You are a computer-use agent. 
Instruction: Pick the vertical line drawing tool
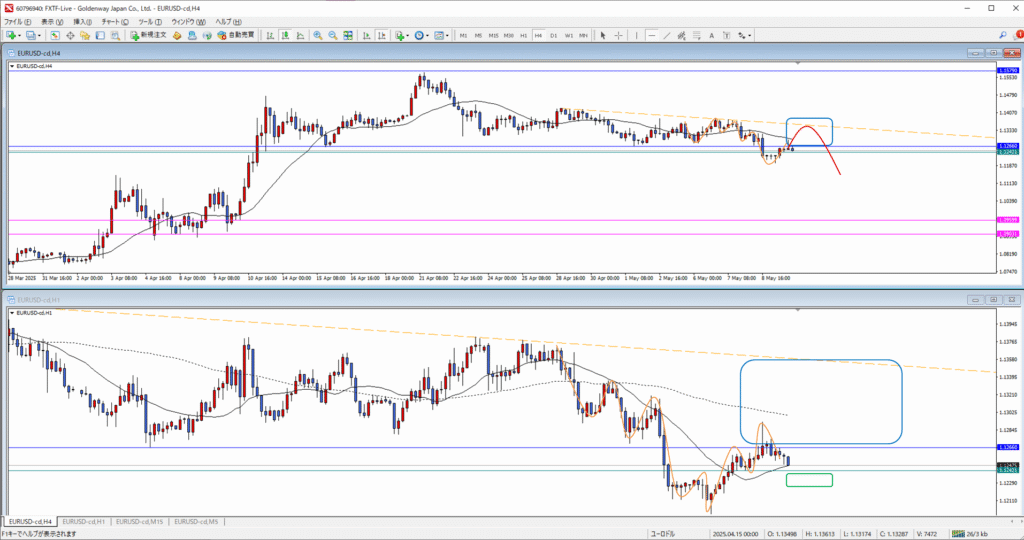636,35
